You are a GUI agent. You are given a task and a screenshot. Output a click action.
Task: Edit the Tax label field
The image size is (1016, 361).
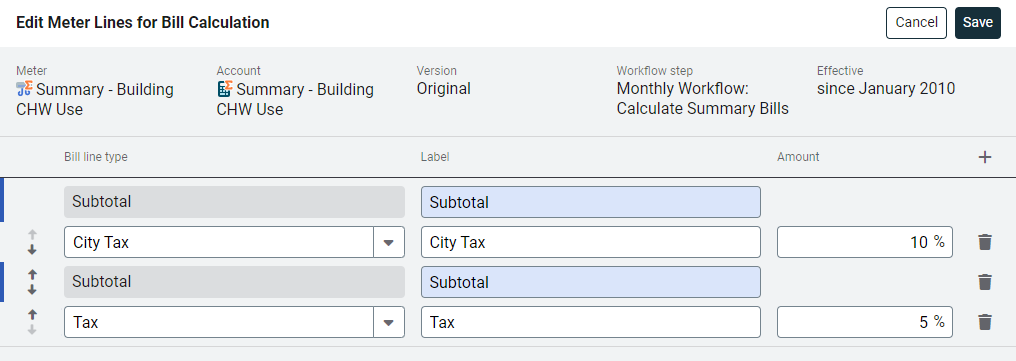590,322
